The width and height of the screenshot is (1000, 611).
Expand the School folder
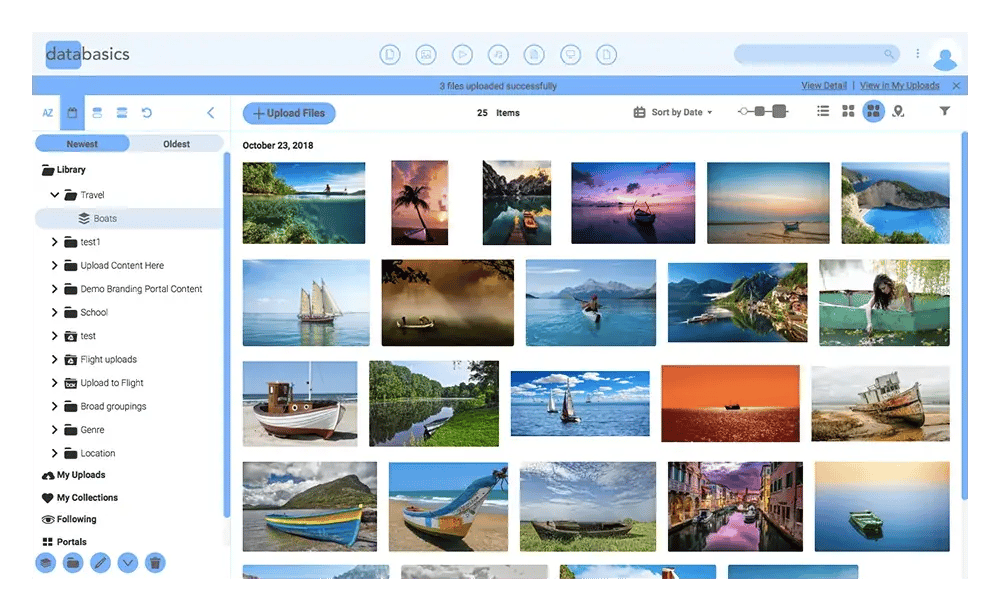pyautogui.click(x=55, y=312)
